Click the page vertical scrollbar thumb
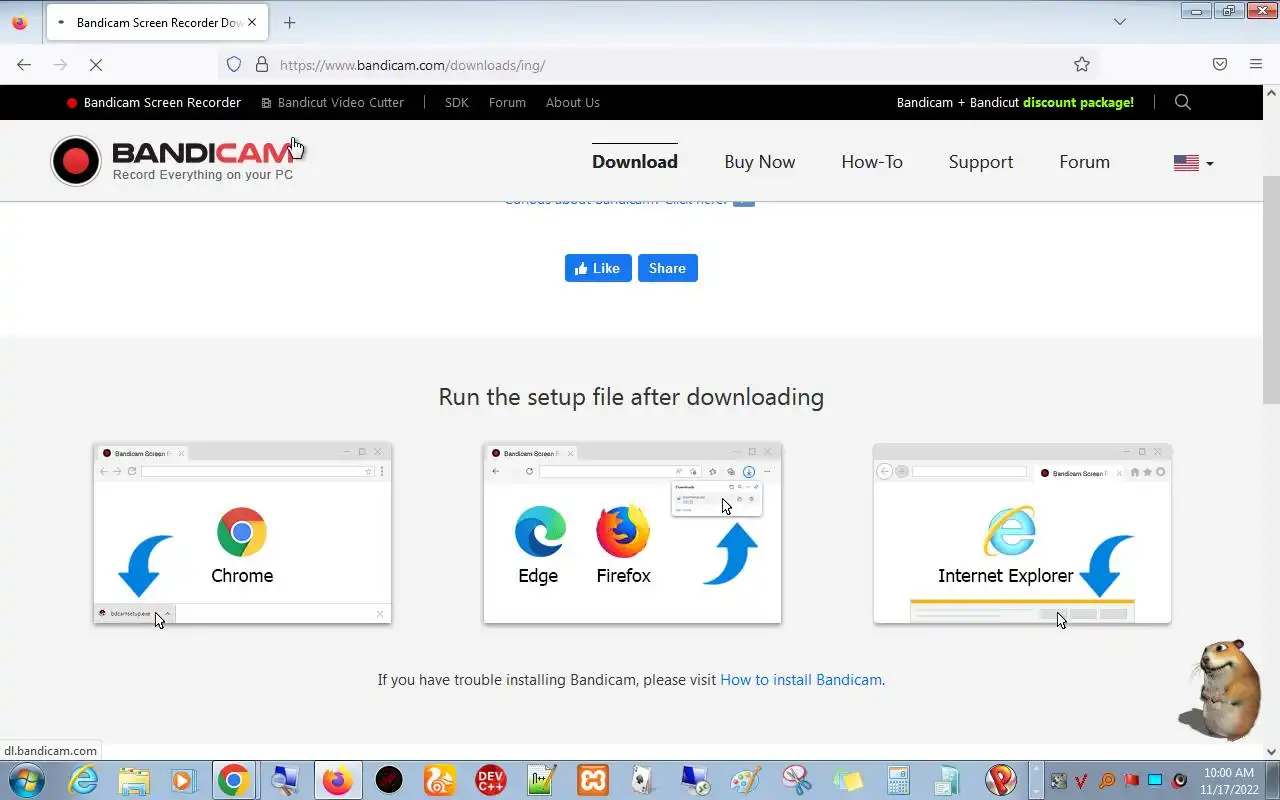 1271,290
